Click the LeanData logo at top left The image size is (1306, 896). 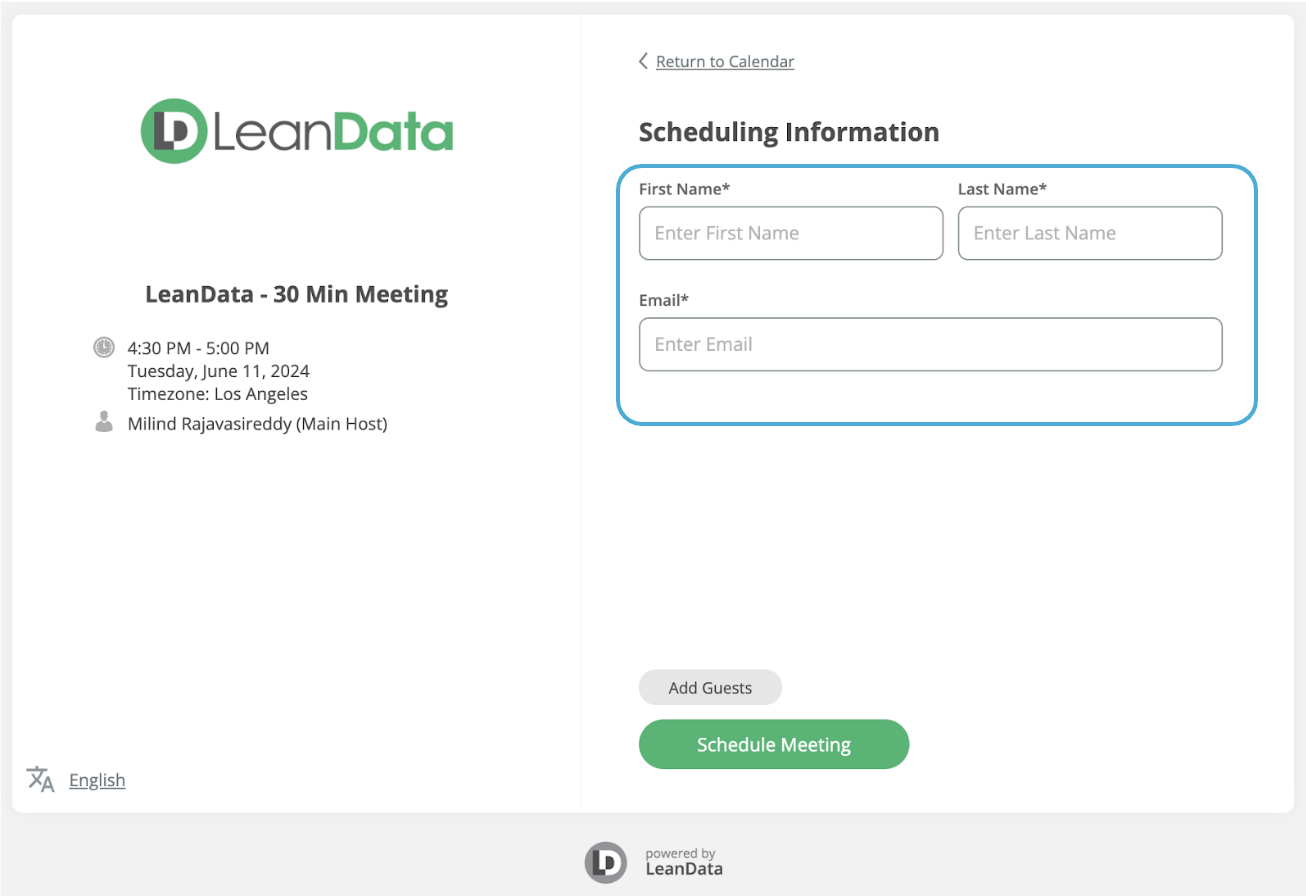[x=297, y=131]
